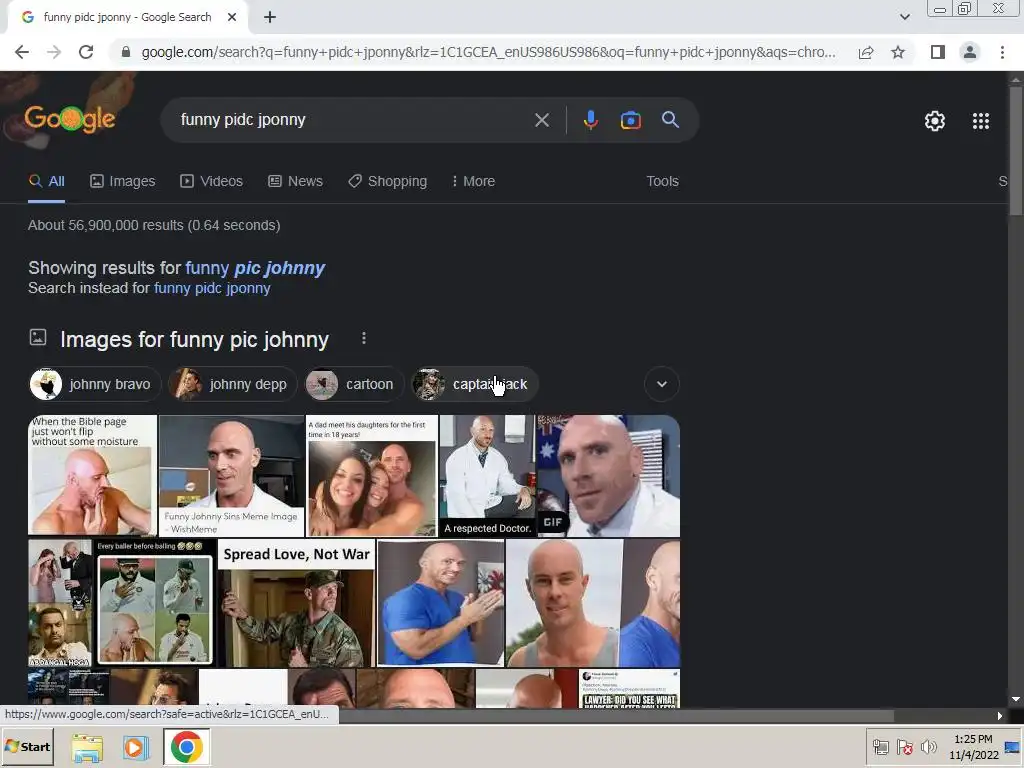Open the Chrome side panel

938,52
